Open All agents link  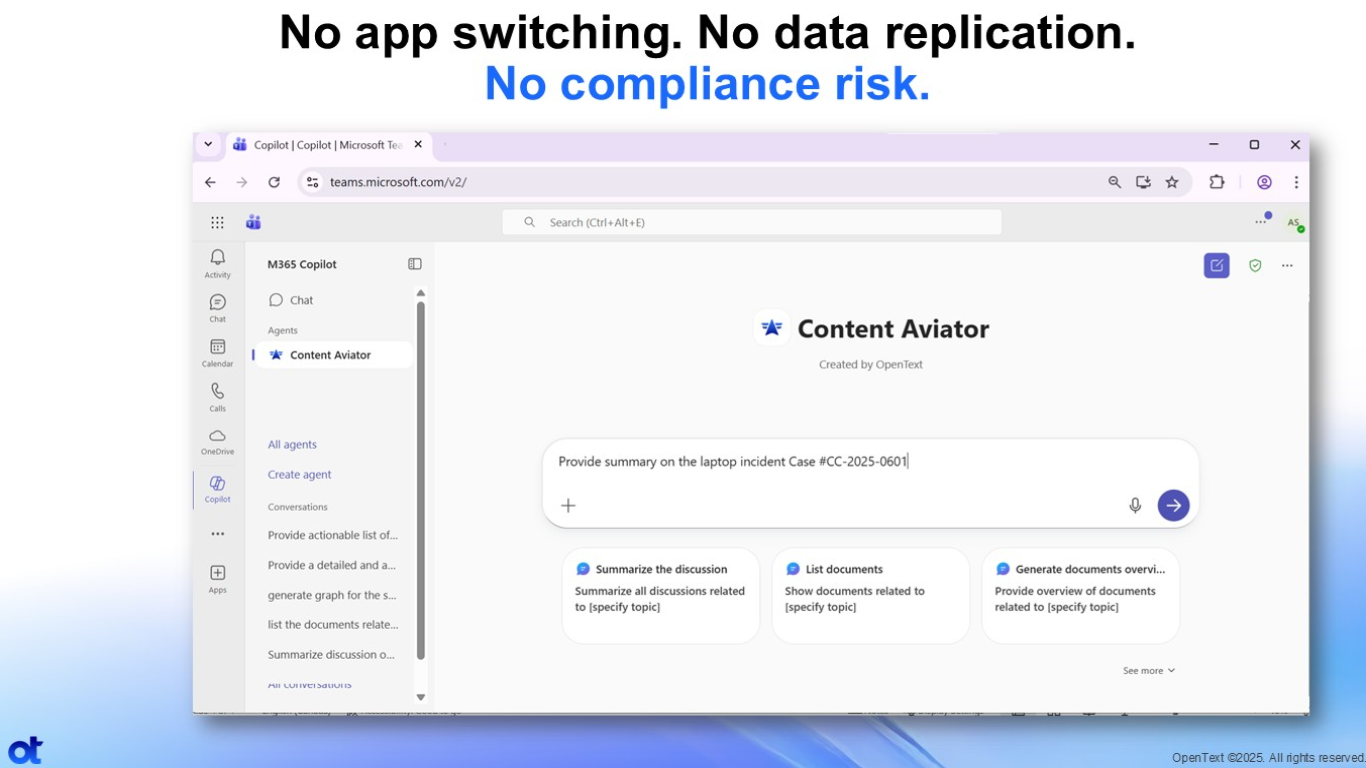tap(292, 445)
